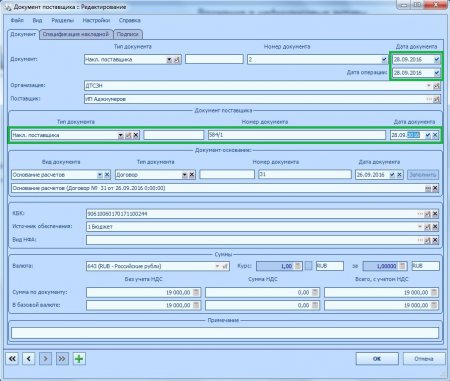Viewport: 450px width, 381px height.
Task: Focus the Примечание text field
Action: point(225,333)
